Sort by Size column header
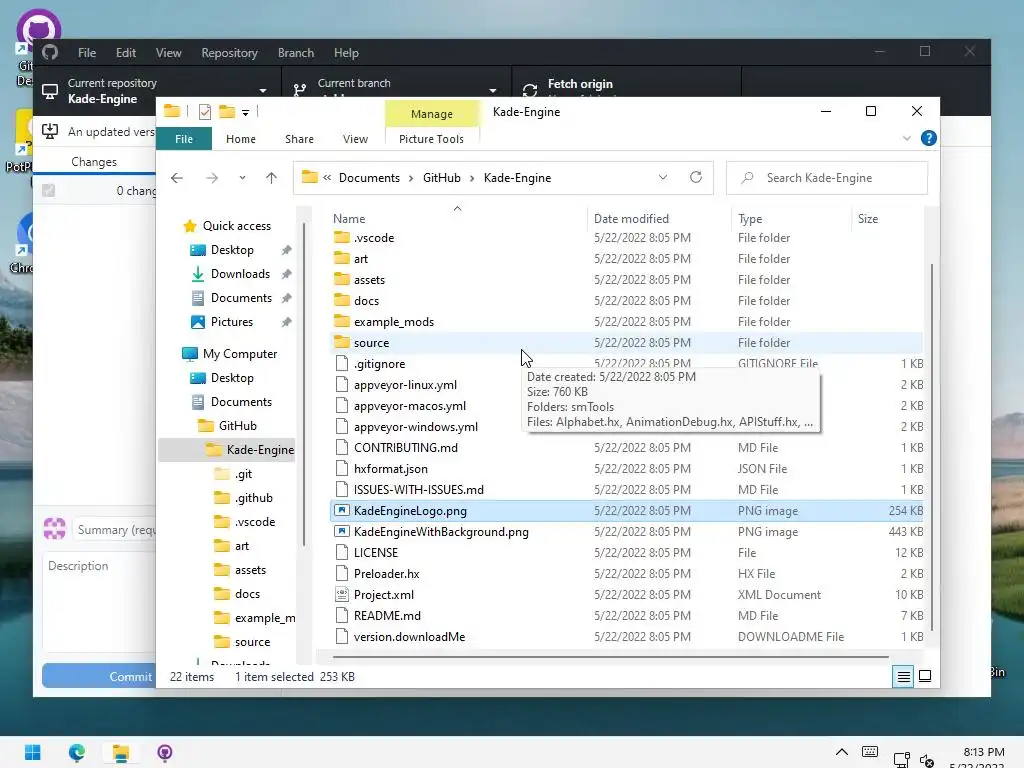This screenshot has width=1024, height=768. tap(867, 219)
